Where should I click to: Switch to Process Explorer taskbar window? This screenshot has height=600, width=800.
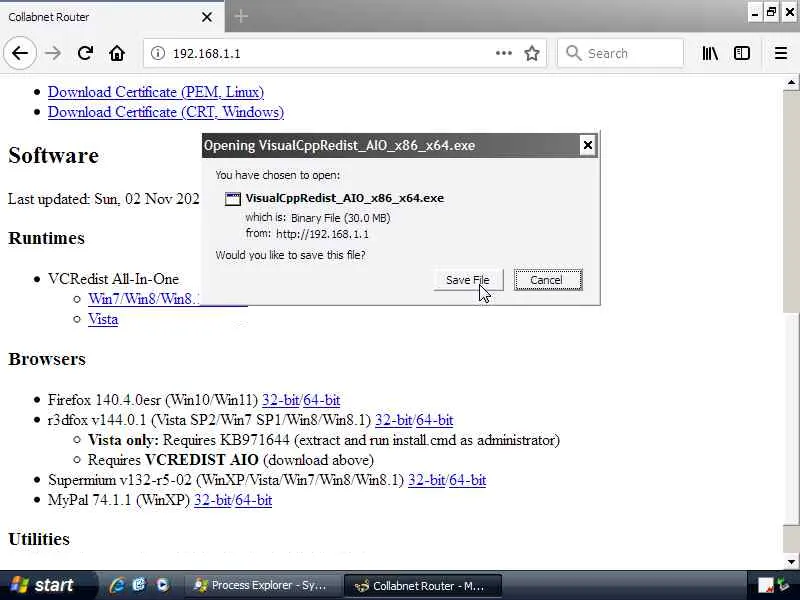click(263, 585)
